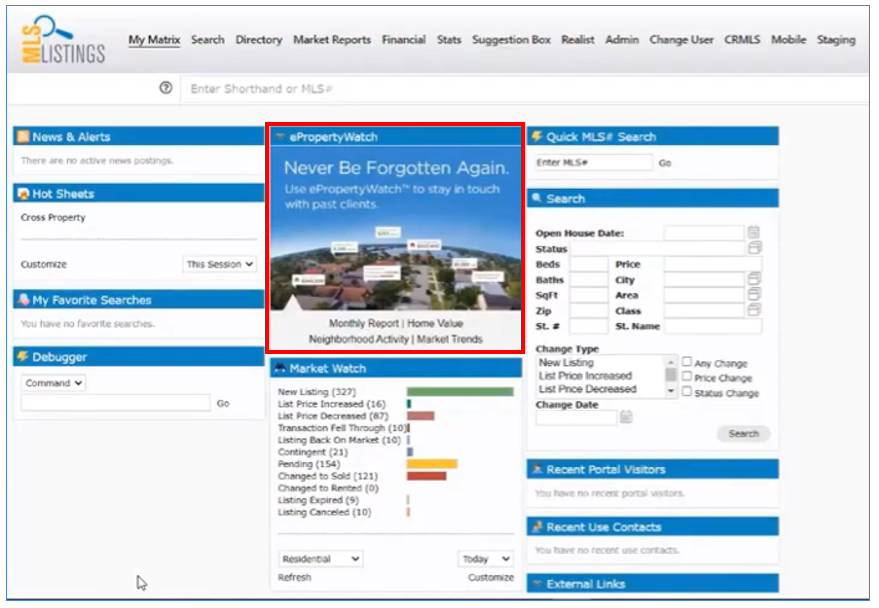Click the Quick MLS# Search lightning icon
Viewport: 879px width, 608px height.
pyautogui.click(x=537, y=136)
